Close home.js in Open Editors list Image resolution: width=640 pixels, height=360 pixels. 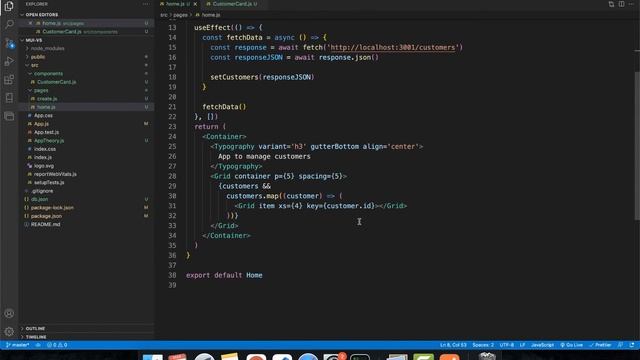pos(30,23)
